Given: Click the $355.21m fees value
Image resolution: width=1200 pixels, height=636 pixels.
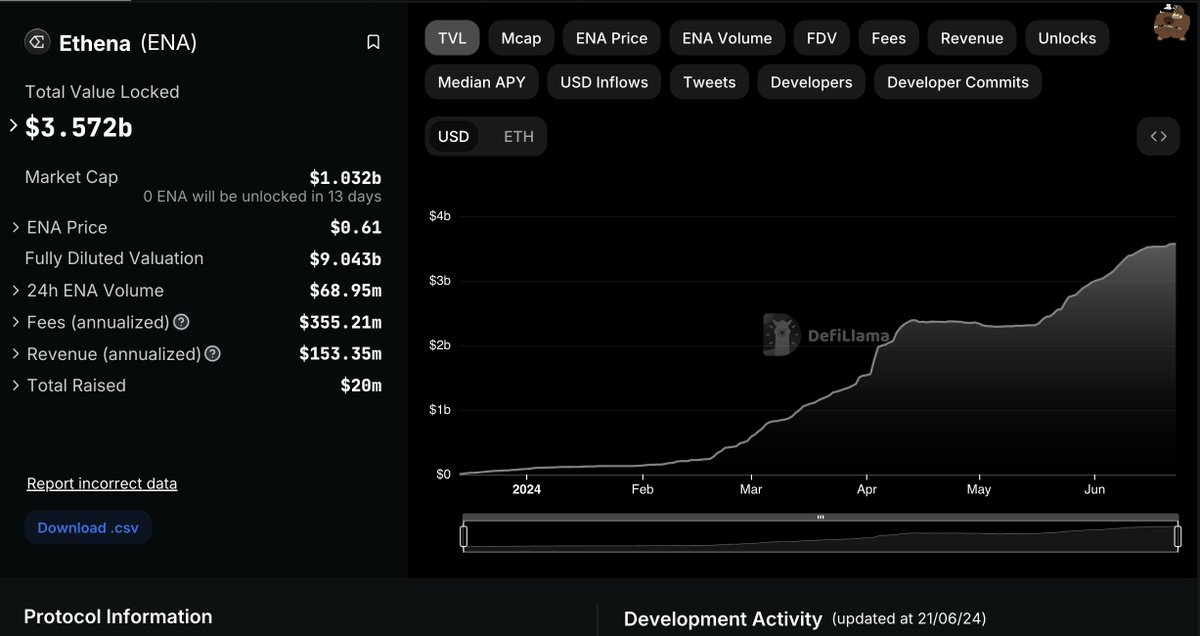Looking at the screenshot, I should pos(340,322).
